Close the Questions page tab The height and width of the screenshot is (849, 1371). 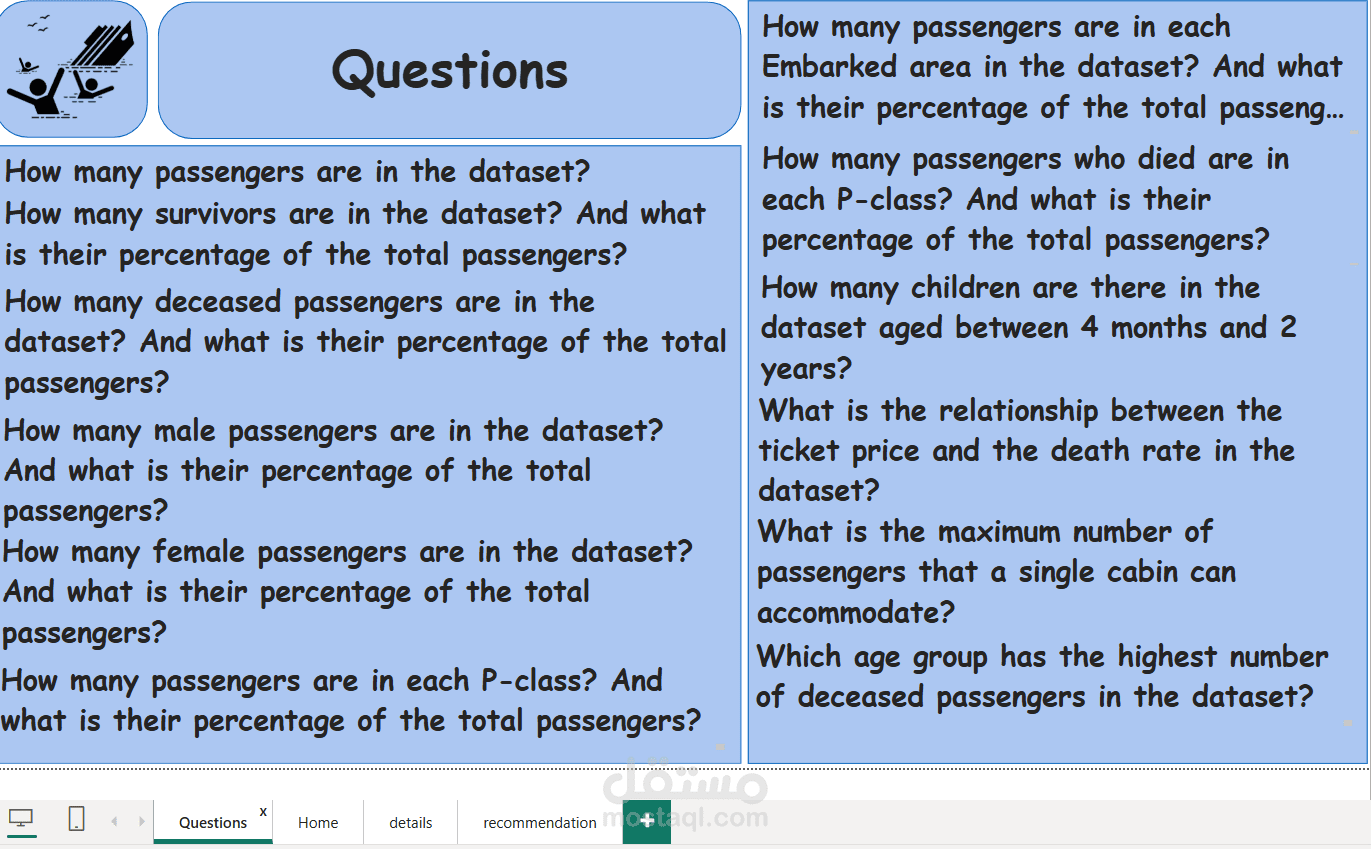click(x=263, y=811)
